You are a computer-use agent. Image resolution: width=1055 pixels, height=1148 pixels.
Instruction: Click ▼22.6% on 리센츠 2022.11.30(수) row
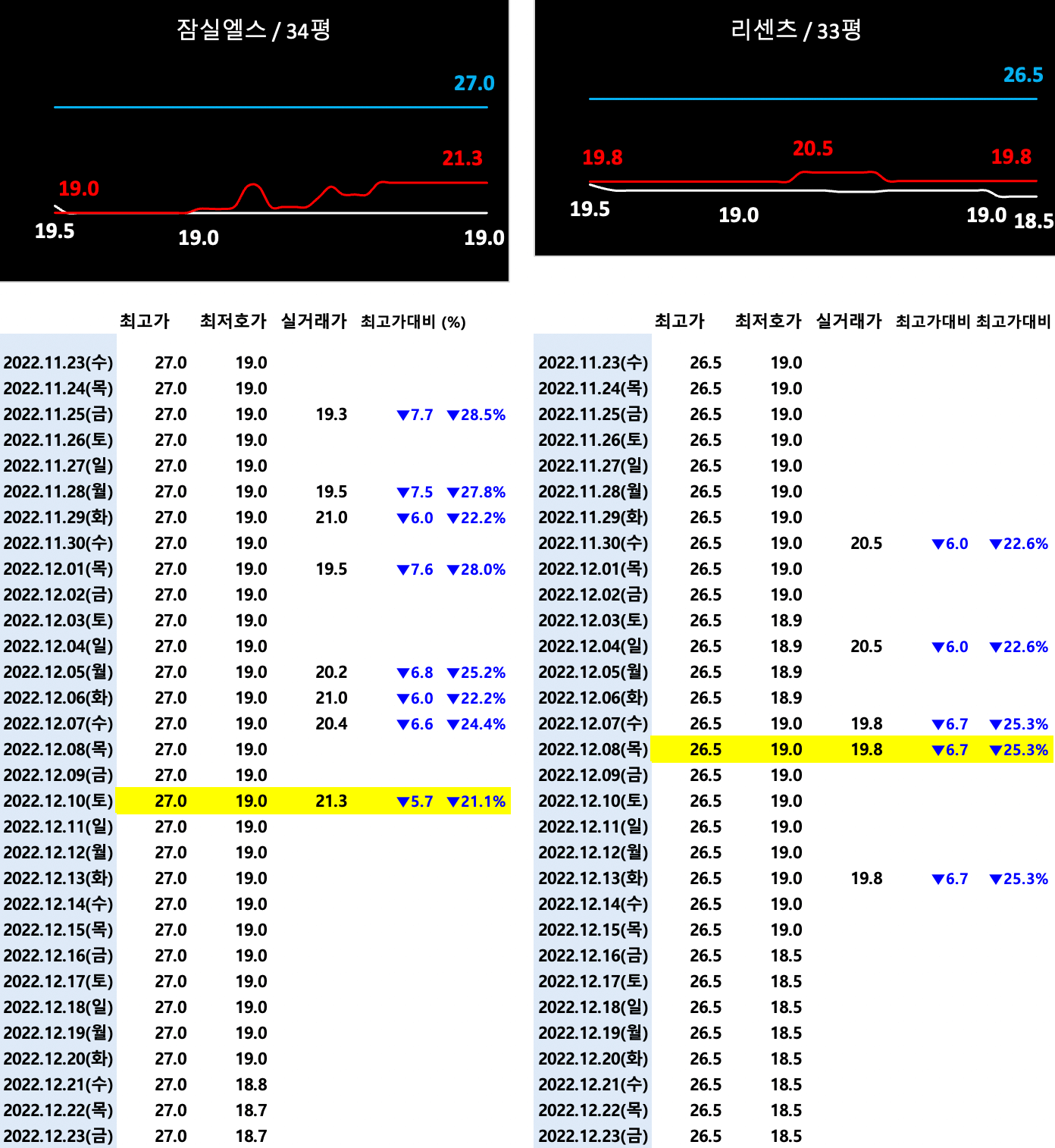(x=1019, y=544)
